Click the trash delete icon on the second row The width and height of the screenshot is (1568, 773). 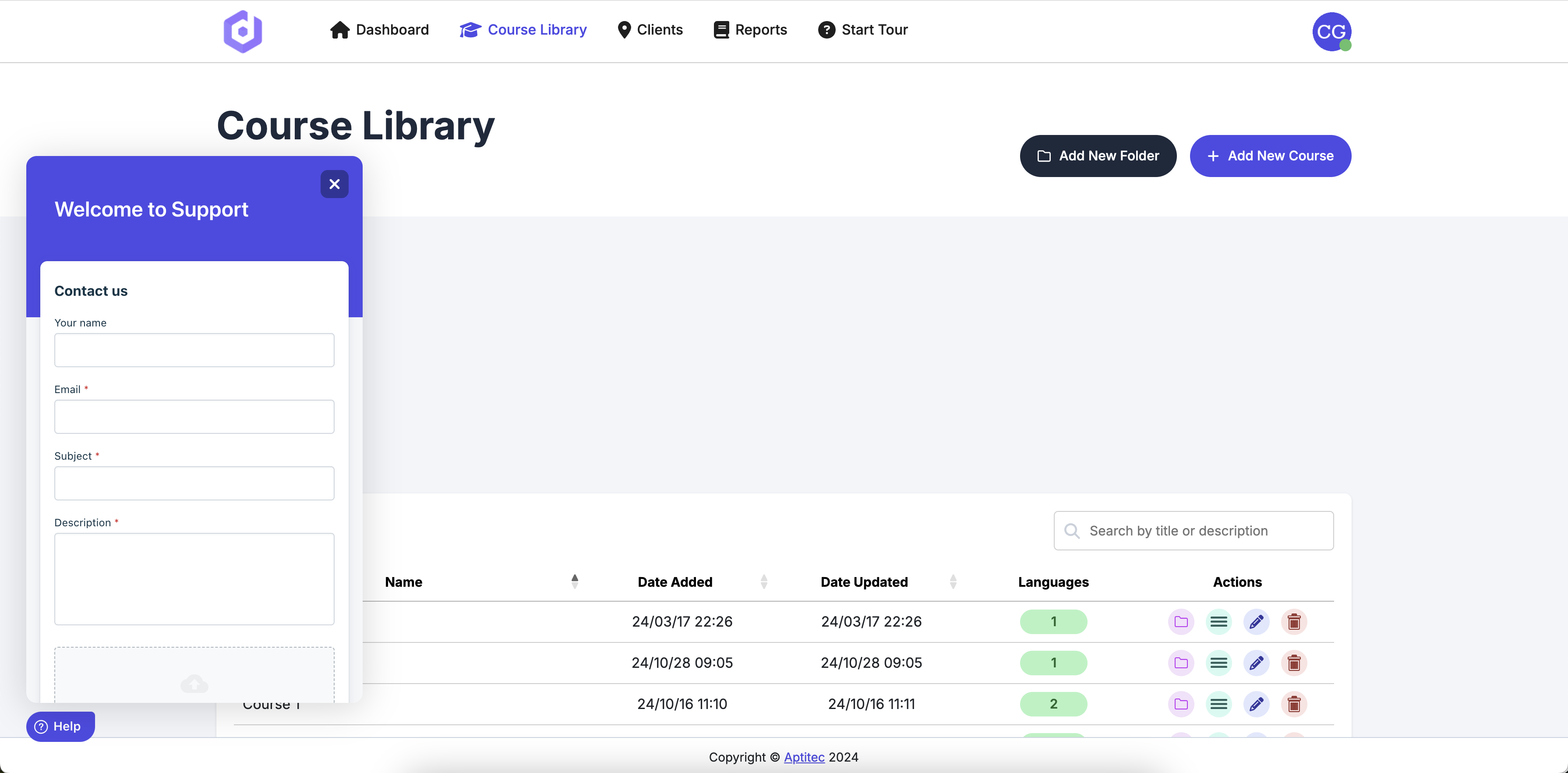click(1294, 663)
